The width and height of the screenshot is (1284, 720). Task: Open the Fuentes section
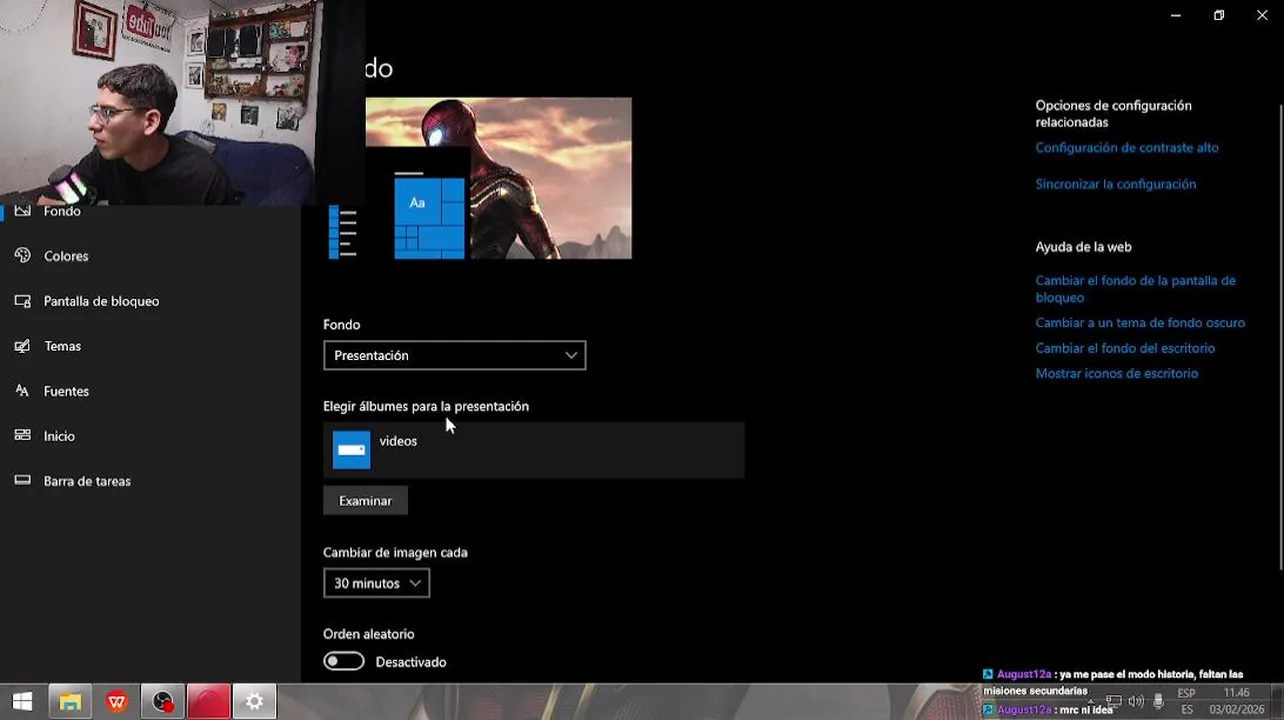66,391
